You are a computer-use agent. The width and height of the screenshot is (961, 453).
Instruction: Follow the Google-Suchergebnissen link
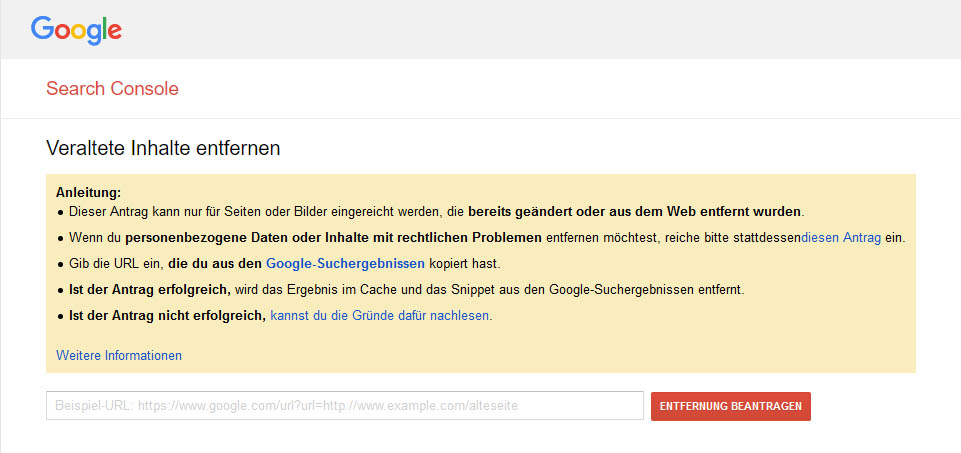coord(345,264)
